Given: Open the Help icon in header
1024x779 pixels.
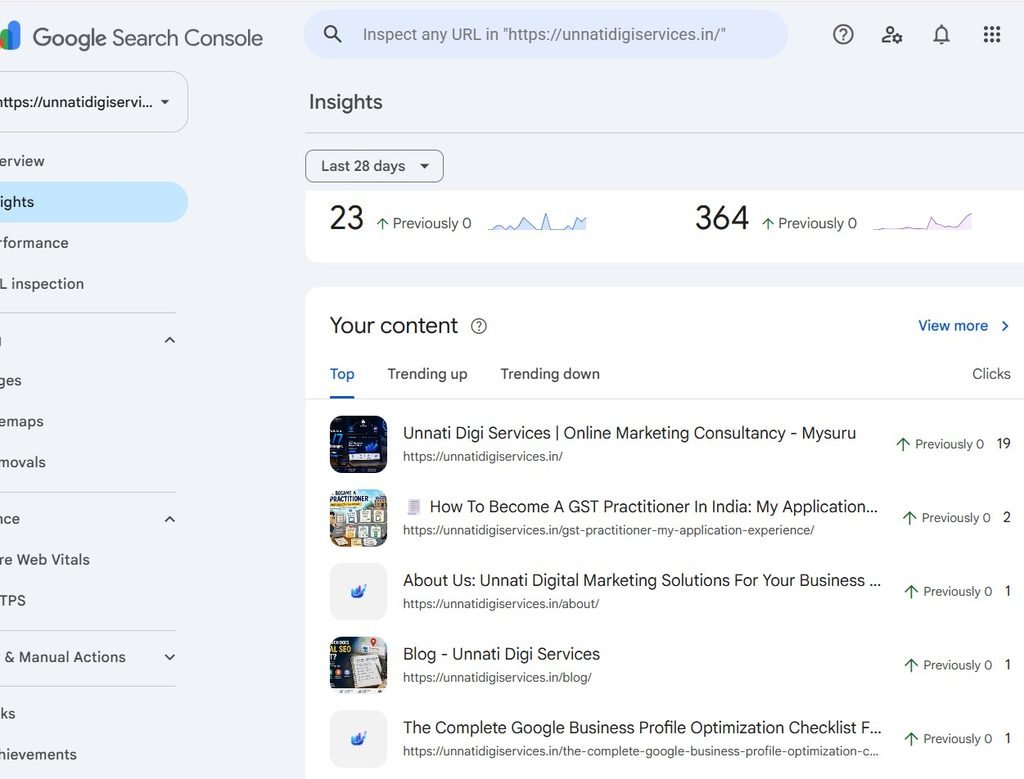Looking at the screenshot, I should 843,35.
